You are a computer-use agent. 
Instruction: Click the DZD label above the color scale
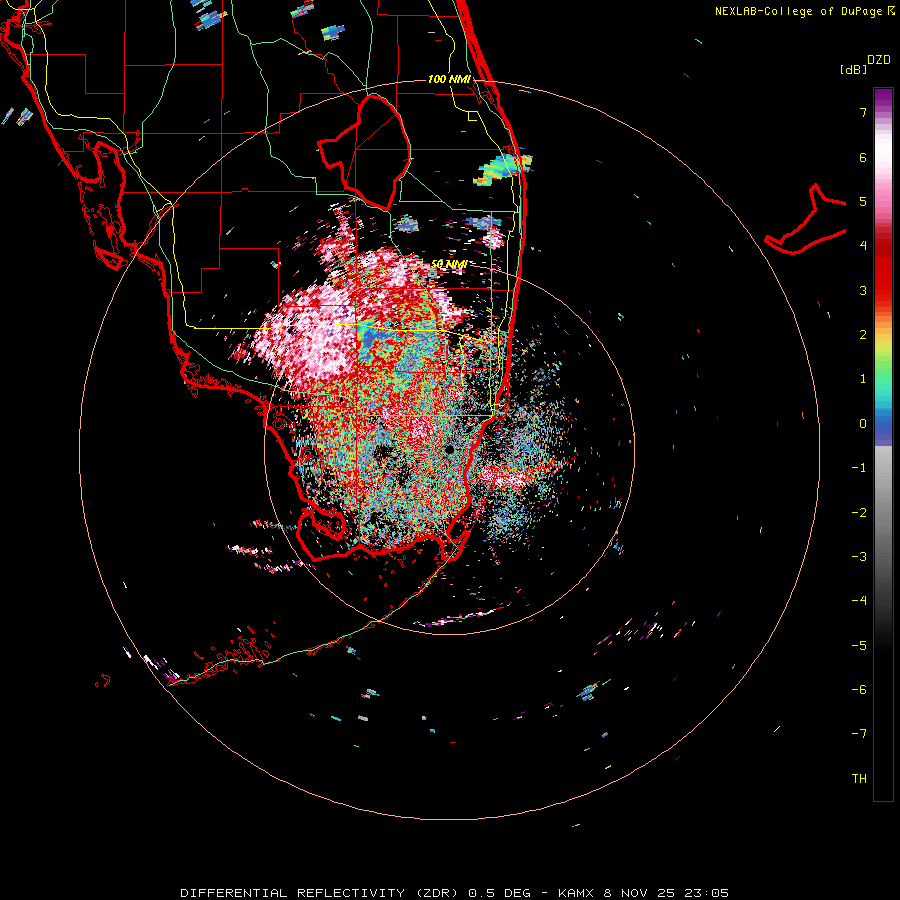click(879, 60)
